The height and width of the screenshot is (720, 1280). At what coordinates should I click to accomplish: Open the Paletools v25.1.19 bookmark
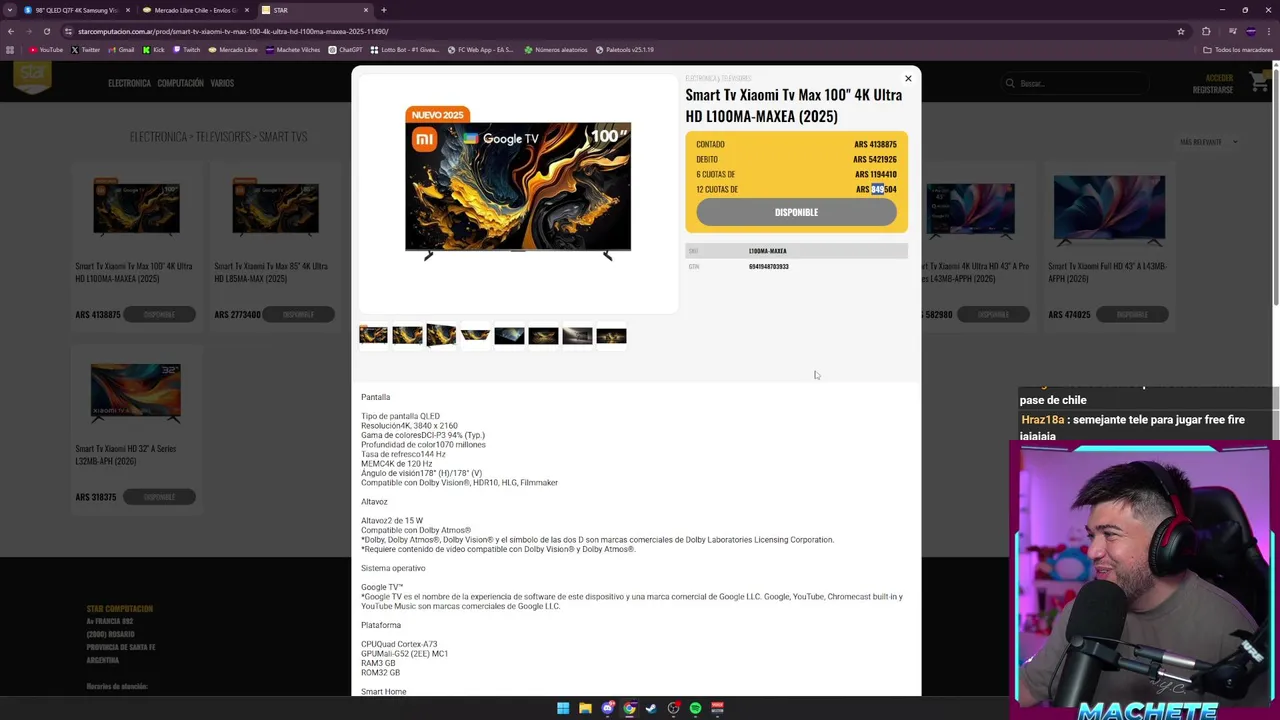625,49
